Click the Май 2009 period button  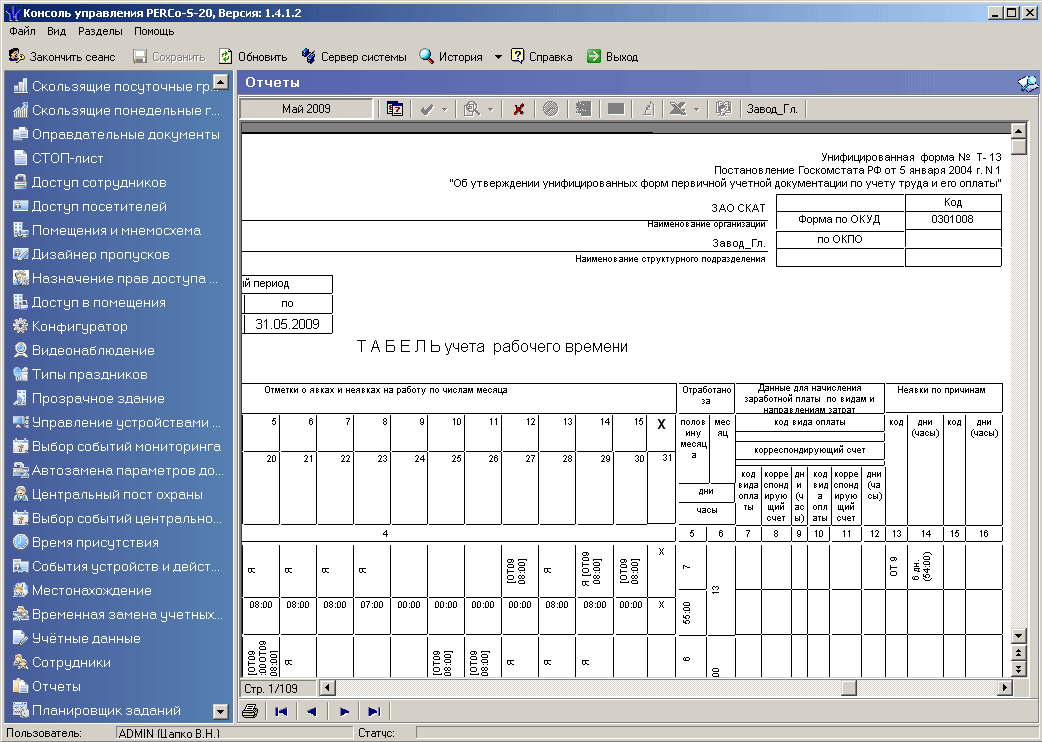(306, 109)
